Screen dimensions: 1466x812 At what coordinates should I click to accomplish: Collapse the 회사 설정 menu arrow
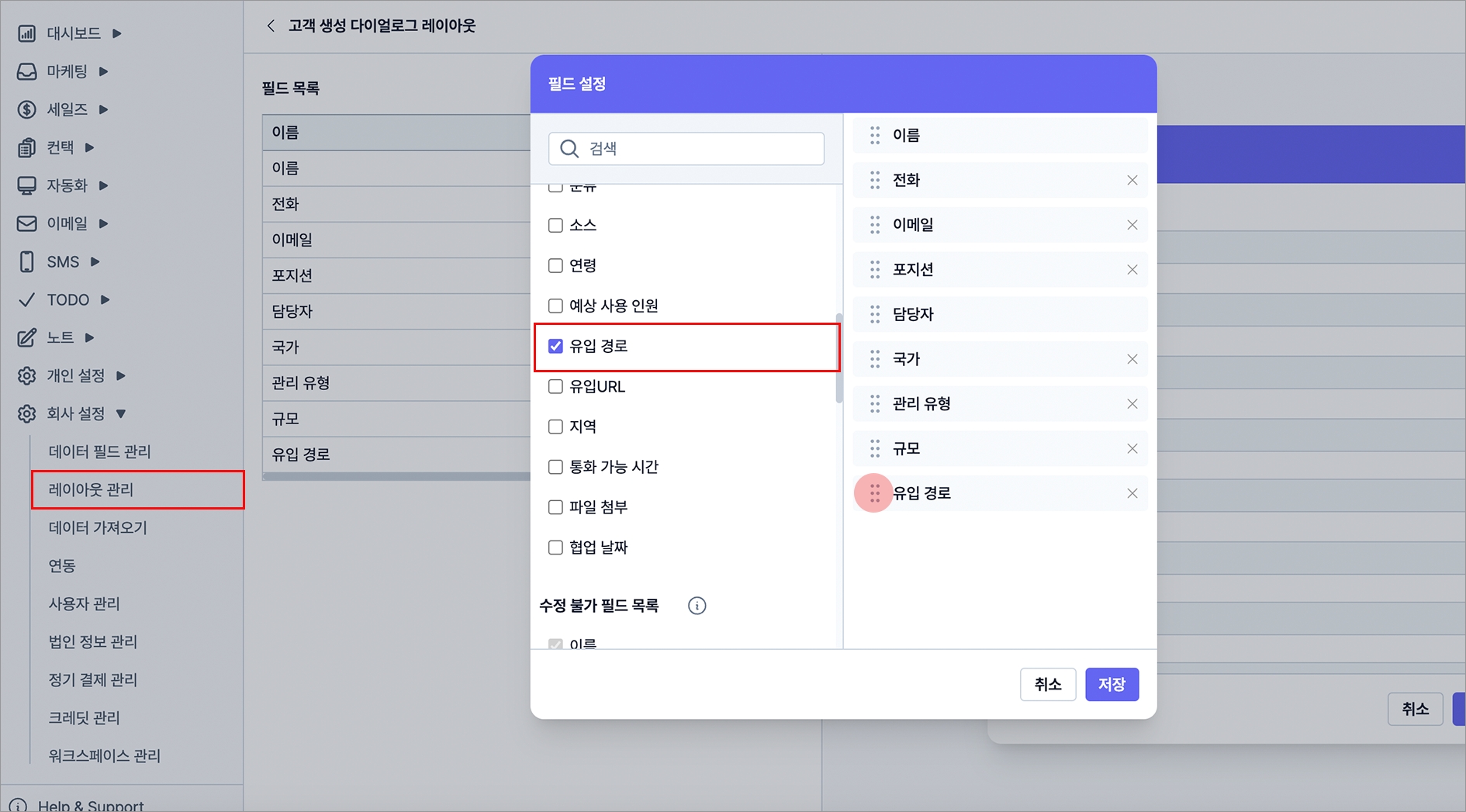[x=121, y=413]
